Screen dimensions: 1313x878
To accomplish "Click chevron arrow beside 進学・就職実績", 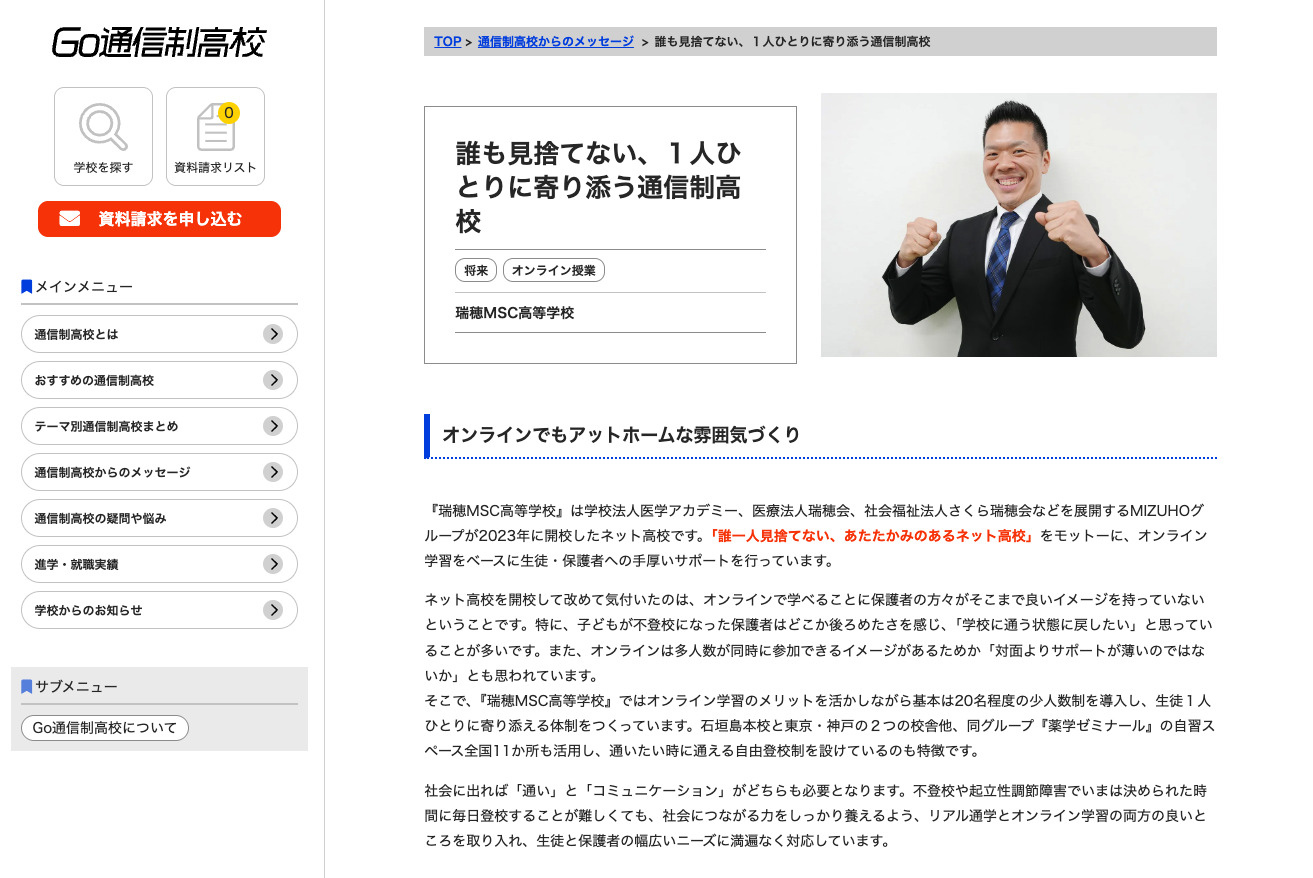I will click(x=273, y=564).
